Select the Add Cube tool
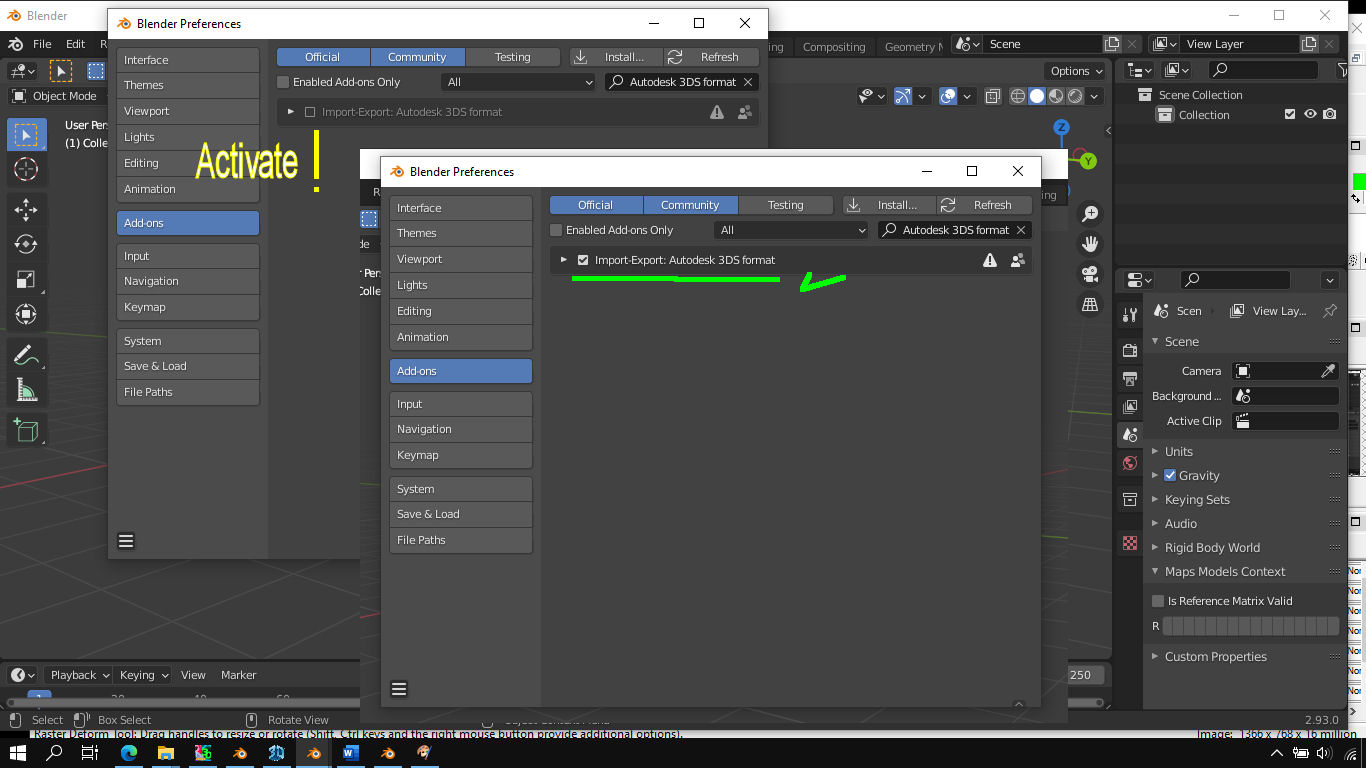 click(26, 431)
